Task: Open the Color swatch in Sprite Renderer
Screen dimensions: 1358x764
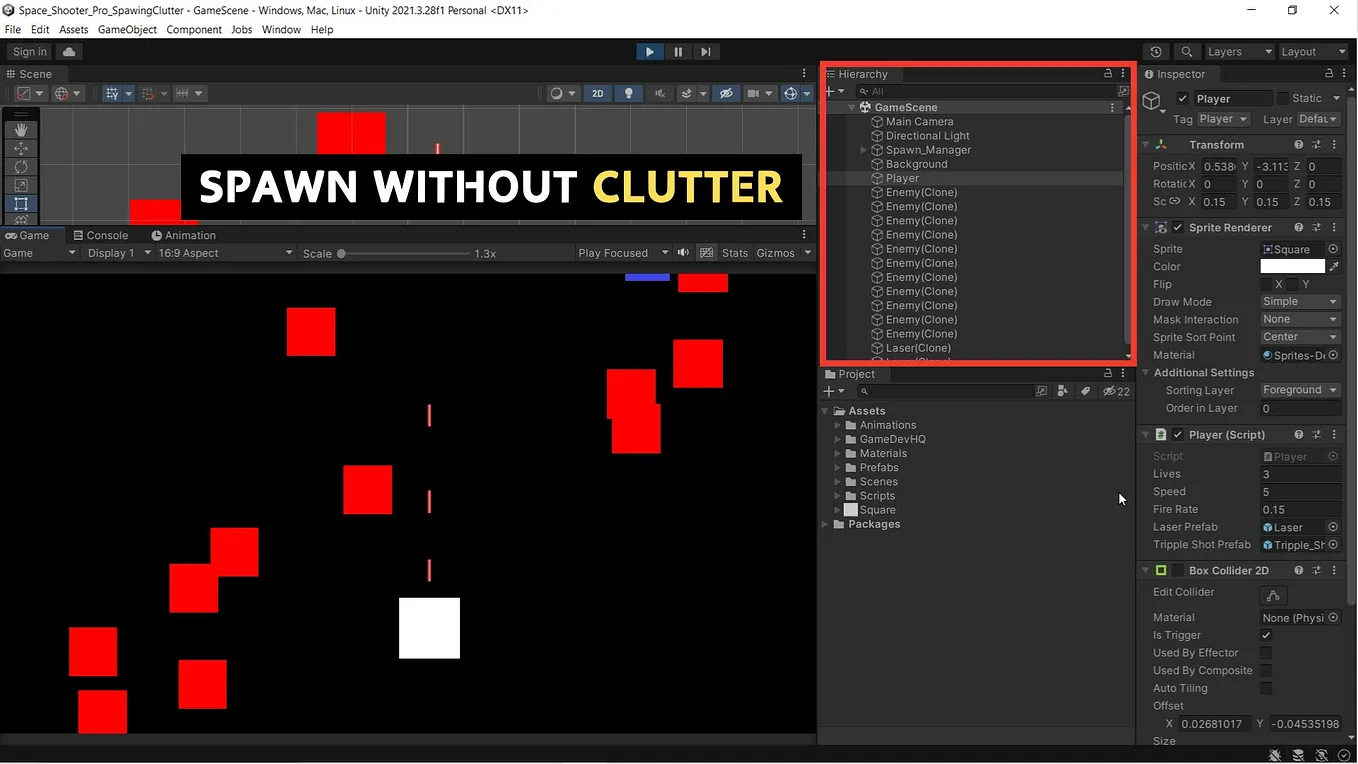Action: click(x=1295, y=266)
